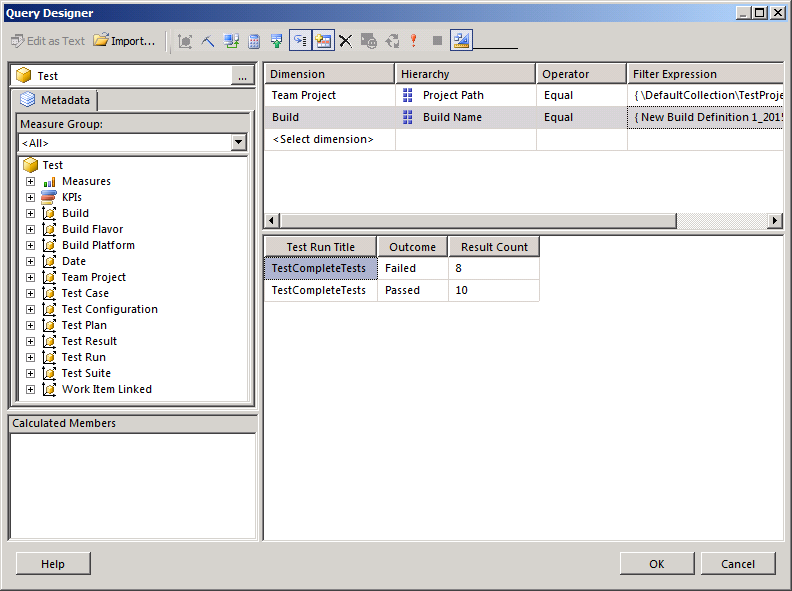This screenshot has height=591, width=792.
Task: Expand the Test Result dimension node
Action: (30, 342)
